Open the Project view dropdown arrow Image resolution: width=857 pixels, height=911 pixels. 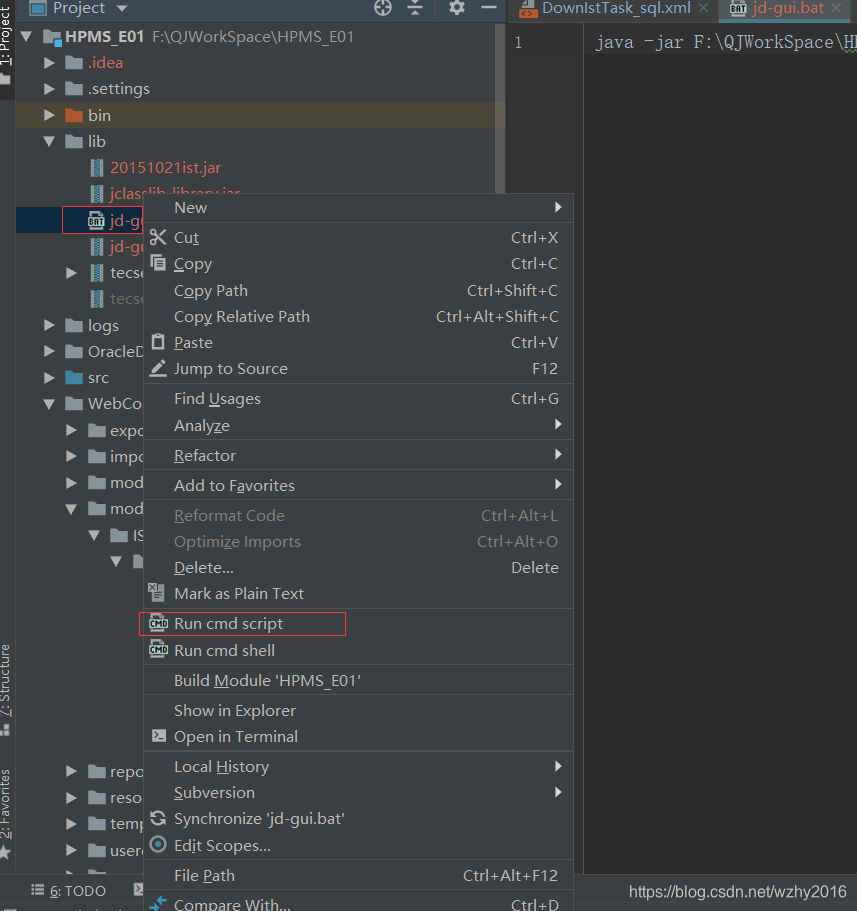122,8
